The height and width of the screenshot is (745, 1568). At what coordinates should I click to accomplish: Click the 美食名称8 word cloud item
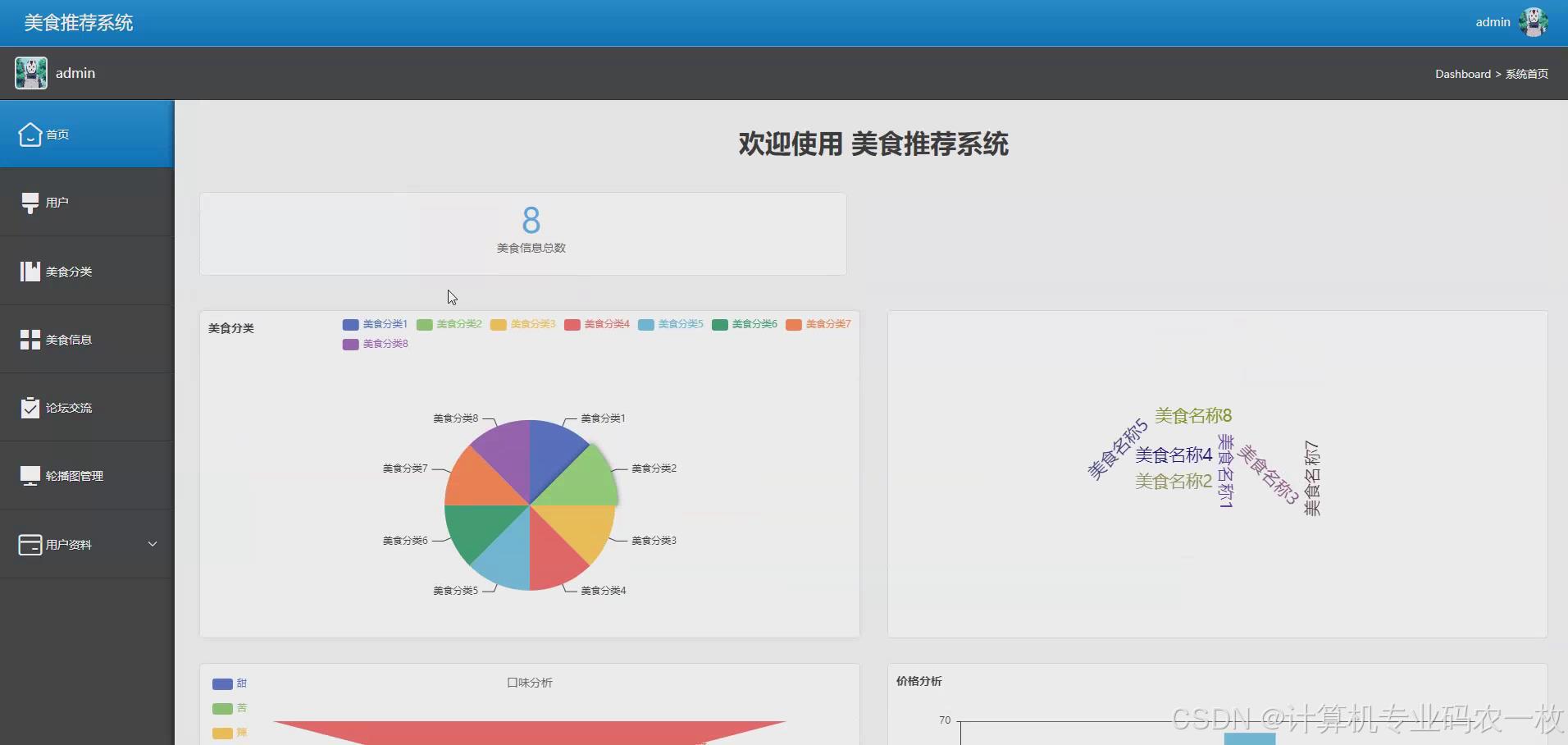(x=1193, y=414)
